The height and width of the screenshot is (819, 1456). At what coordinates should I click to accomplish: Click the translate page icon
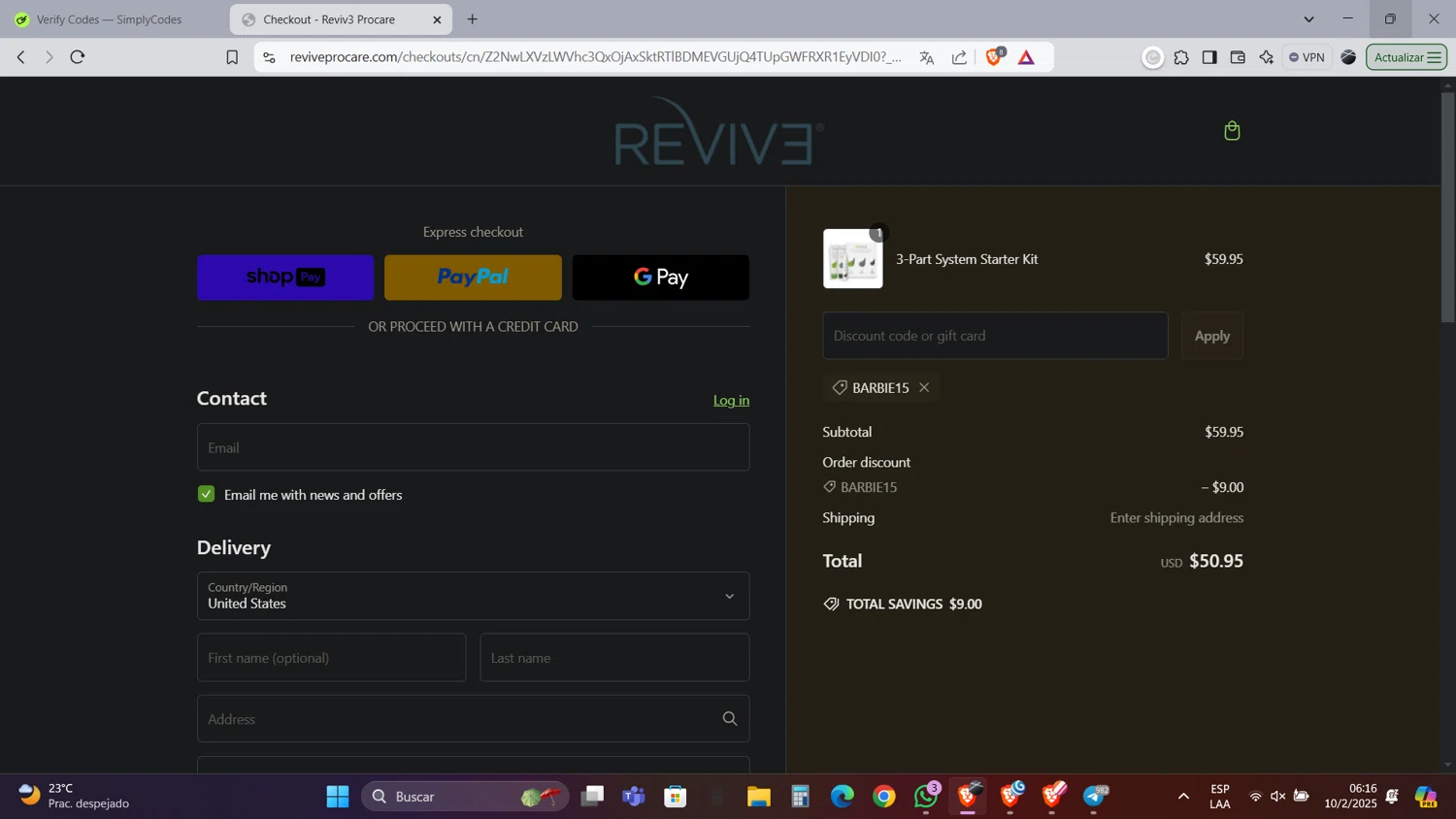point(927,57)
